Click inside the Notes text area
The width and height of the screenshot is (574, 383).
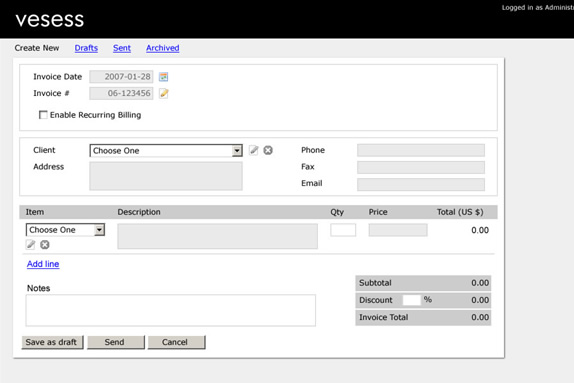click(x=171, y=310)
